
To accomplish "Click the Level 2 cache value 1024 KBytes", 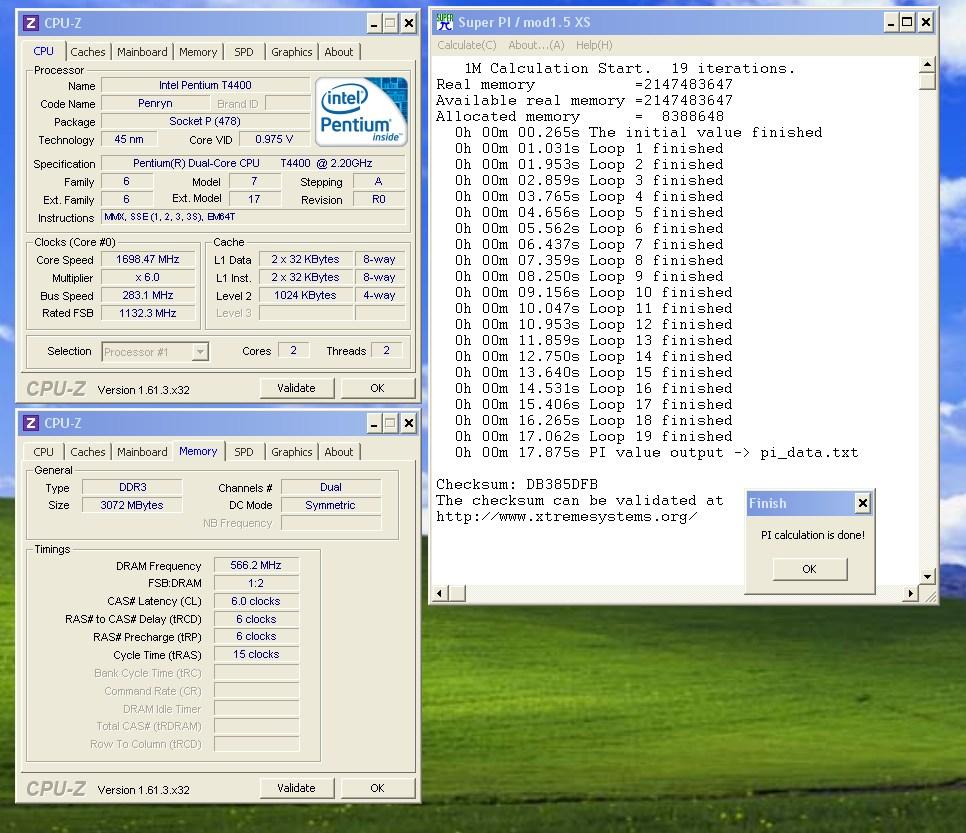I will pyautogui.click(x=306, y=295).
